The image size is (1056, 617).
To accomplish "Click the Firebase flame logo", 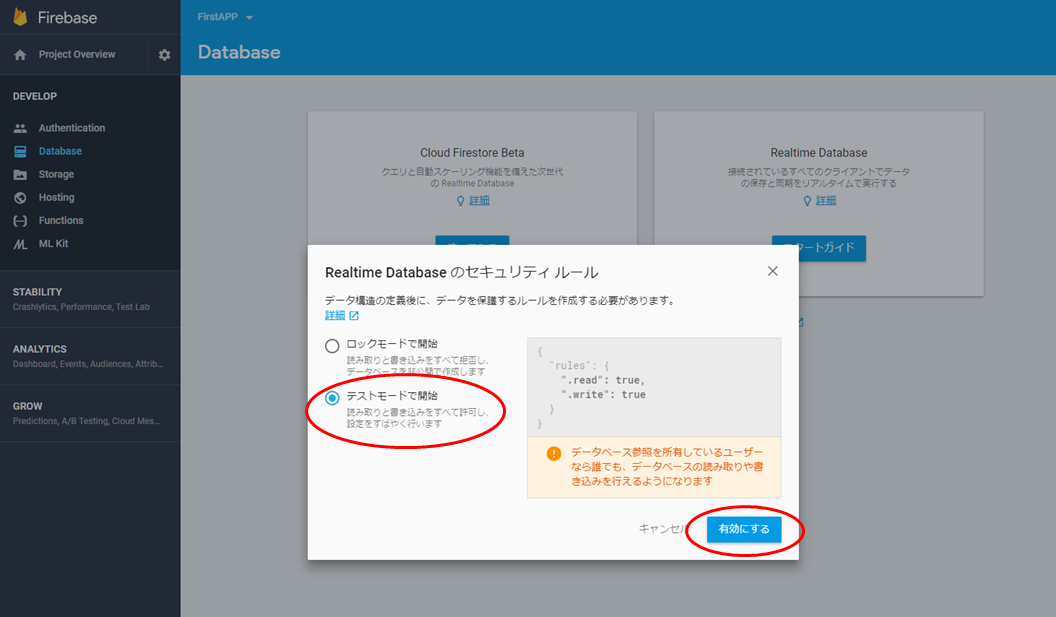I will coord(20,17).
